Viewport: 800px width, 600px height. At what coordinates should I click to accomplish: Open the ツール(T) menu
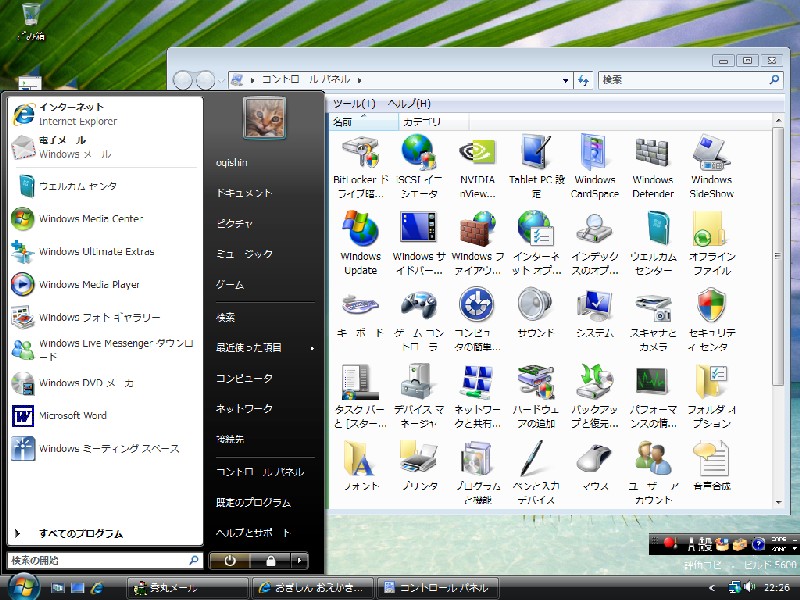[354, 104]
